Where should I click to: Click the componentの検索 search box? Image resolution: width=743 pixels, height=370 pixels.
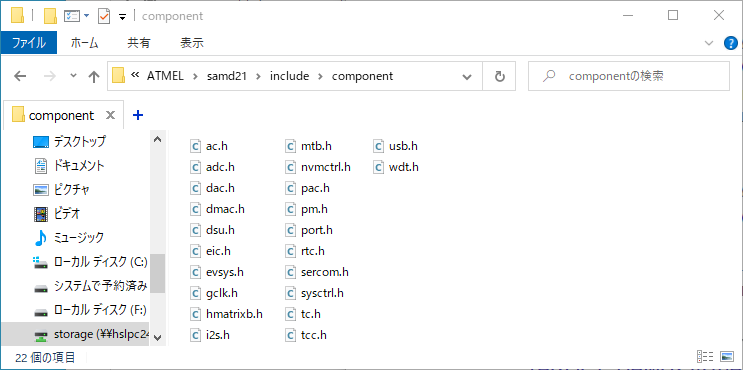click(629, 76)
